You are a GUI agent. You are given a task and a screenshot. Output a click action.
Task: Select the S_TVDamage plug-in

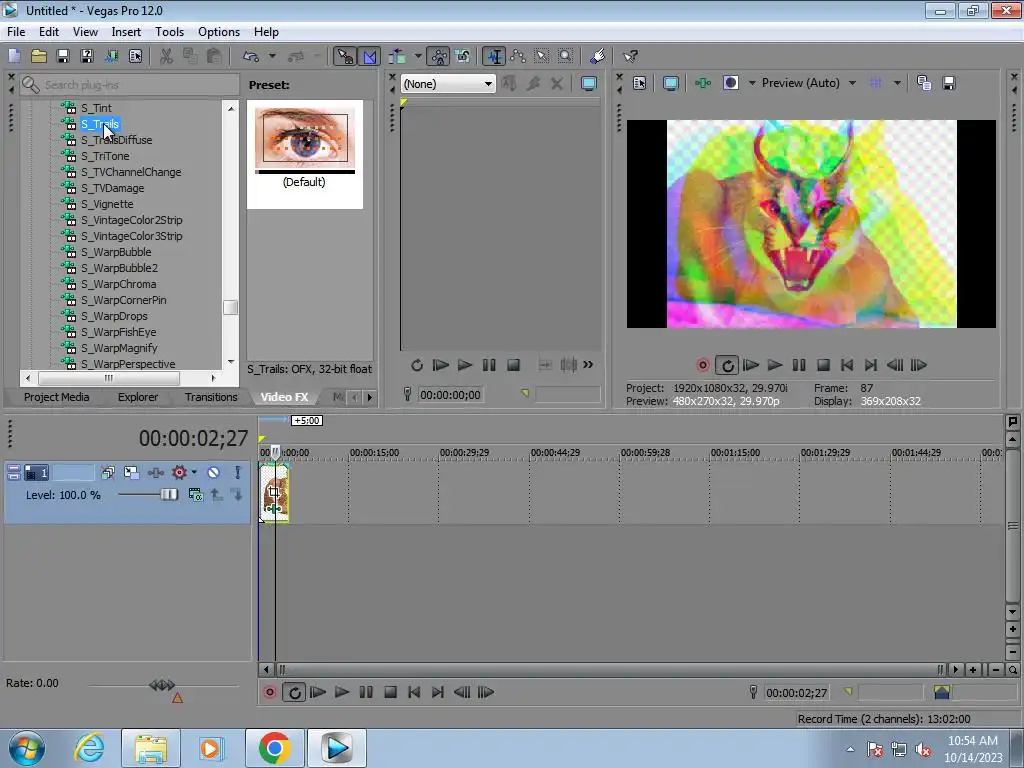coord(112,188)
